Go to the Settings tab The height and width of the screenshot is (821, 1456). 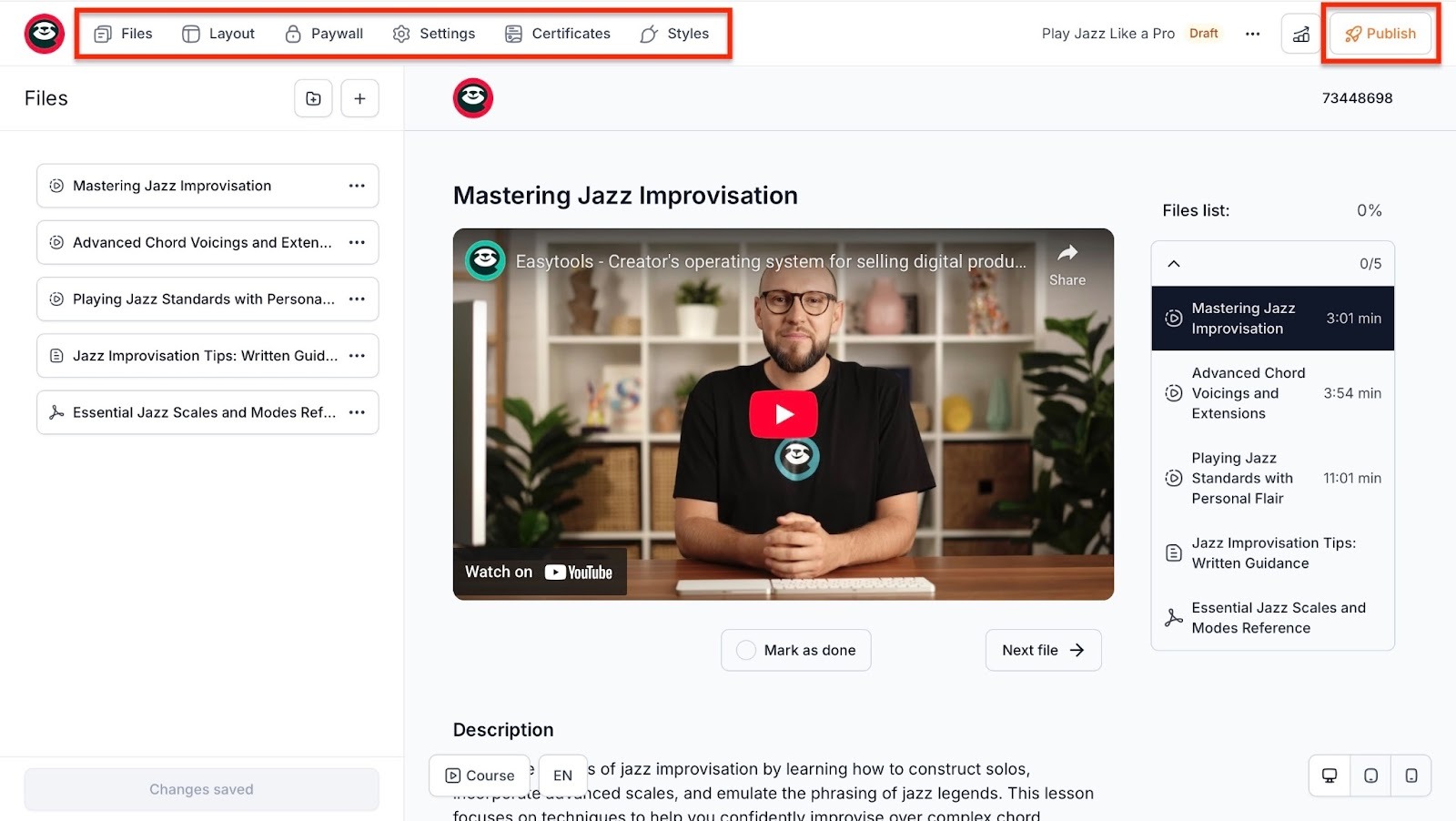point(434,34)
